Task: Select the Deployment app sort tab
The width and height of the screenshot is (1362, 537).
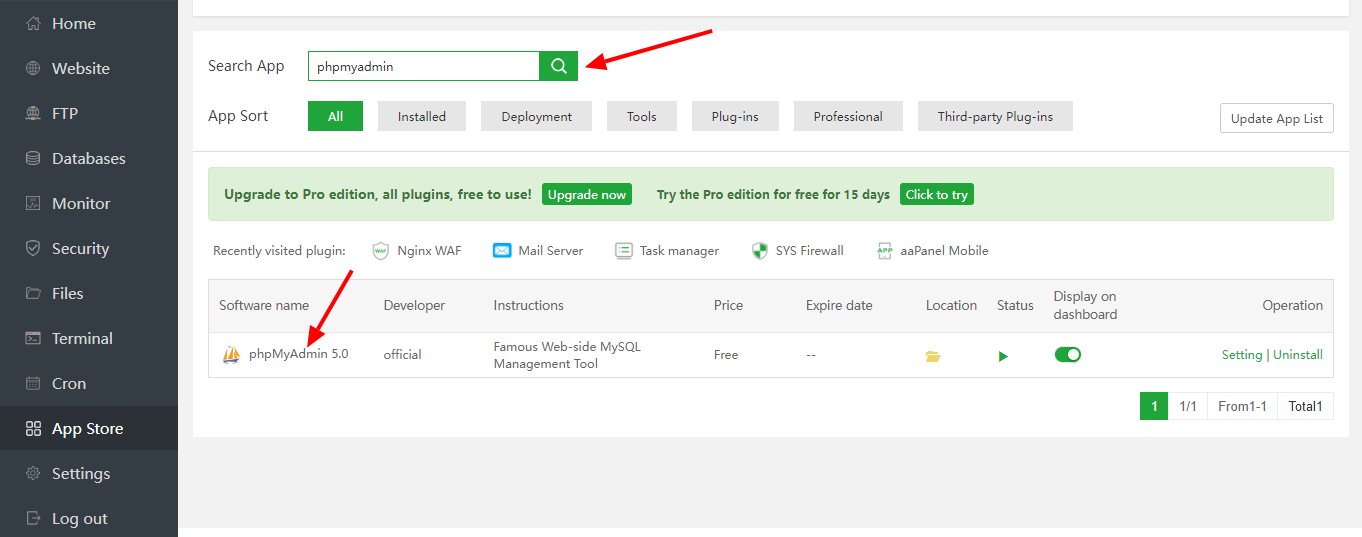Action: [537, 116]
